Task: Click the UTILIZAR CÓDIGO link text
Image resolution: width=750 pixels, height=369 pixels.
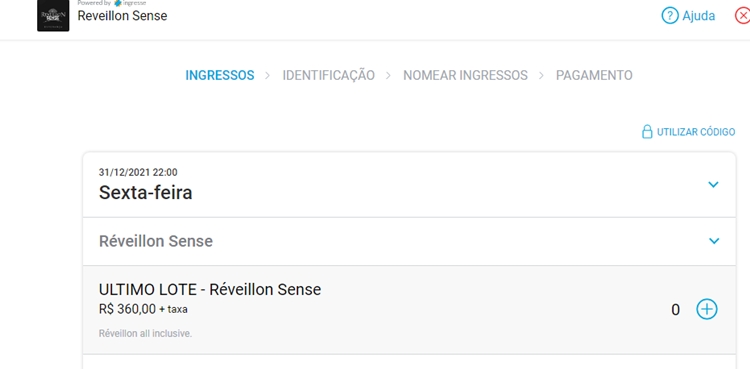Action: 696,132
